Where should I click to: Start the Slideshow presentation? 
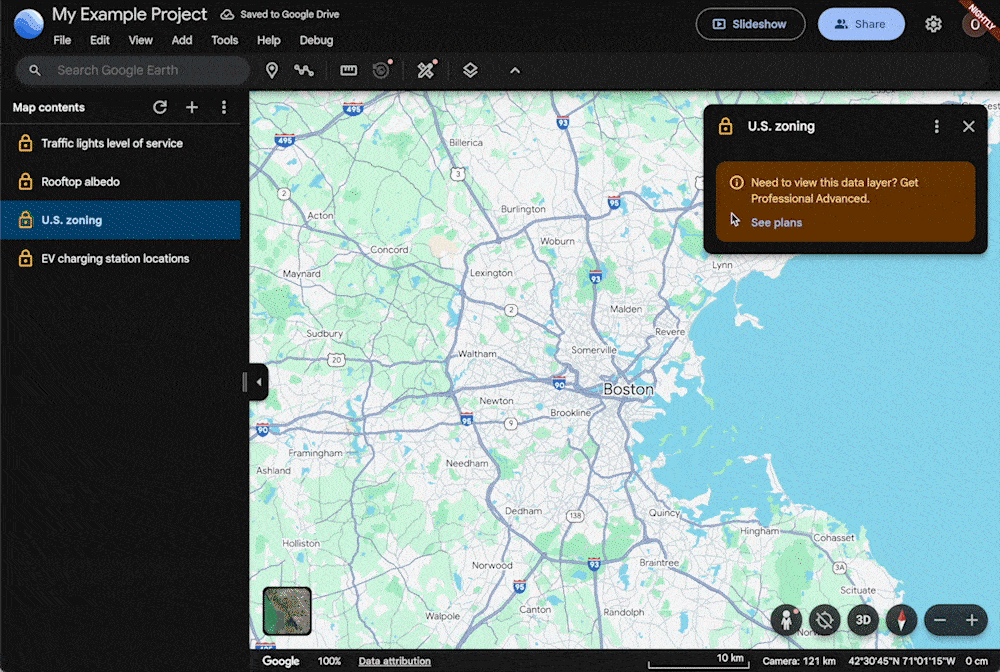(750, 24)
